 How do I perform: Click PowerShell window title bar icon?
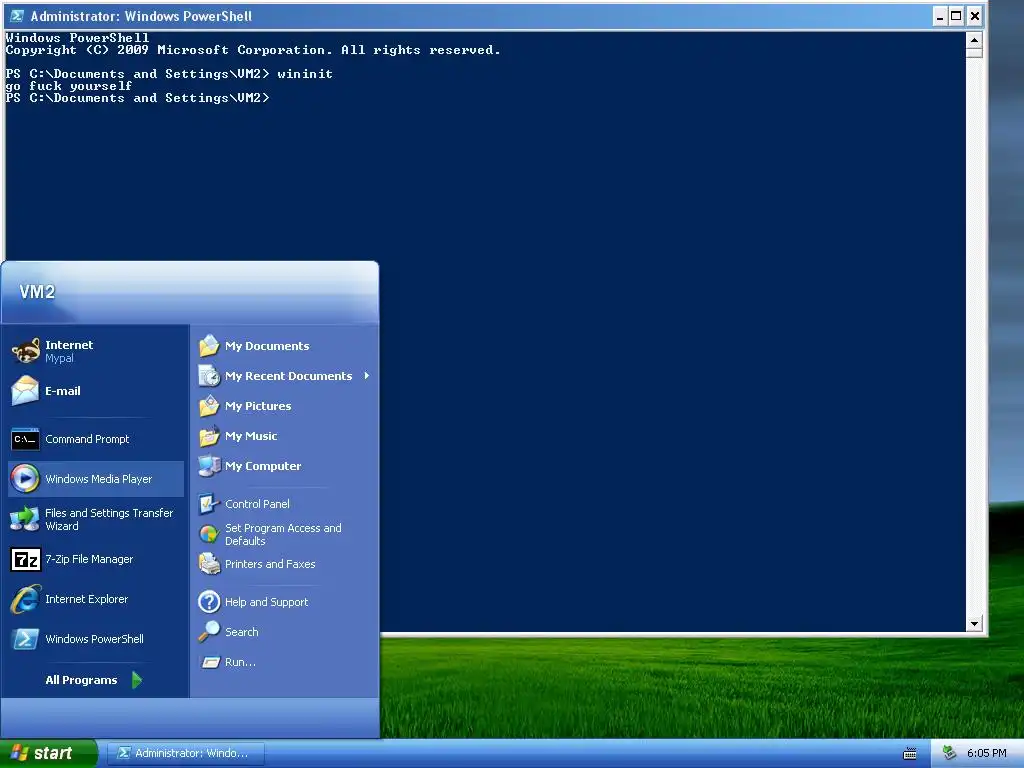click(x=16, y=16)
